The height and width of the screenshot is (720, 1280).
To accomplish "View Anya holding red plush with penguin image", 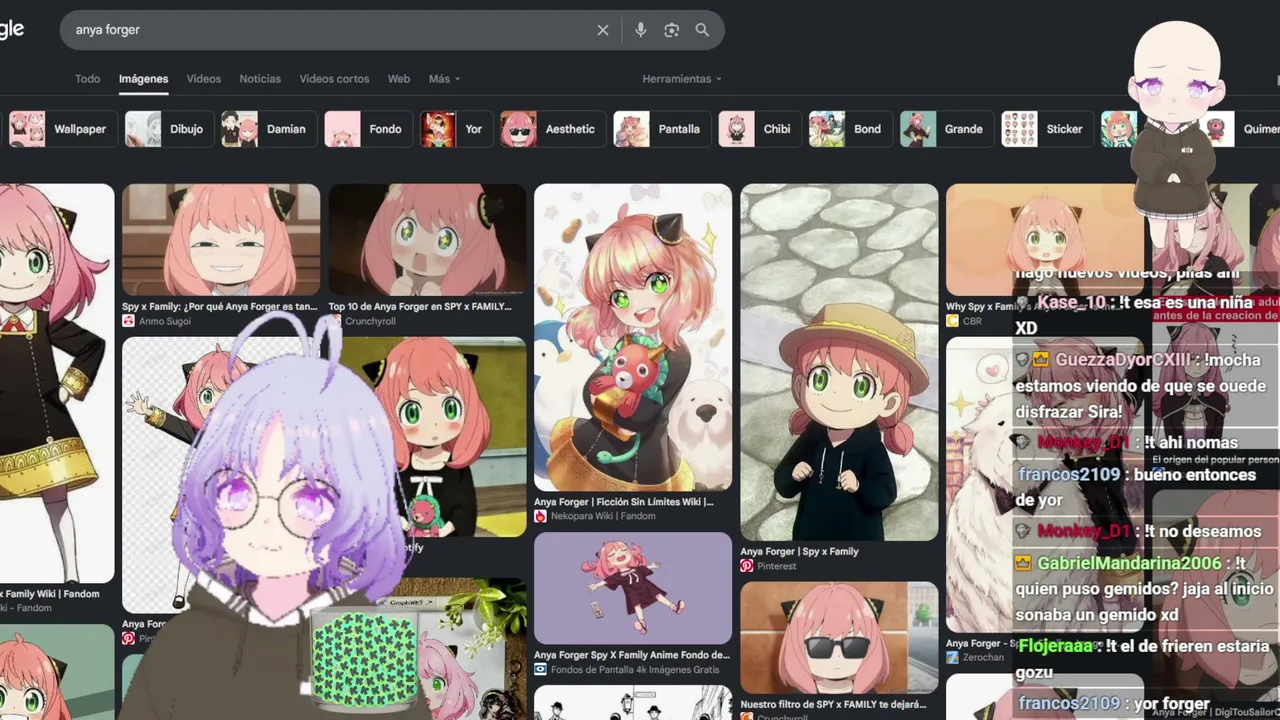I will [633, 337].
